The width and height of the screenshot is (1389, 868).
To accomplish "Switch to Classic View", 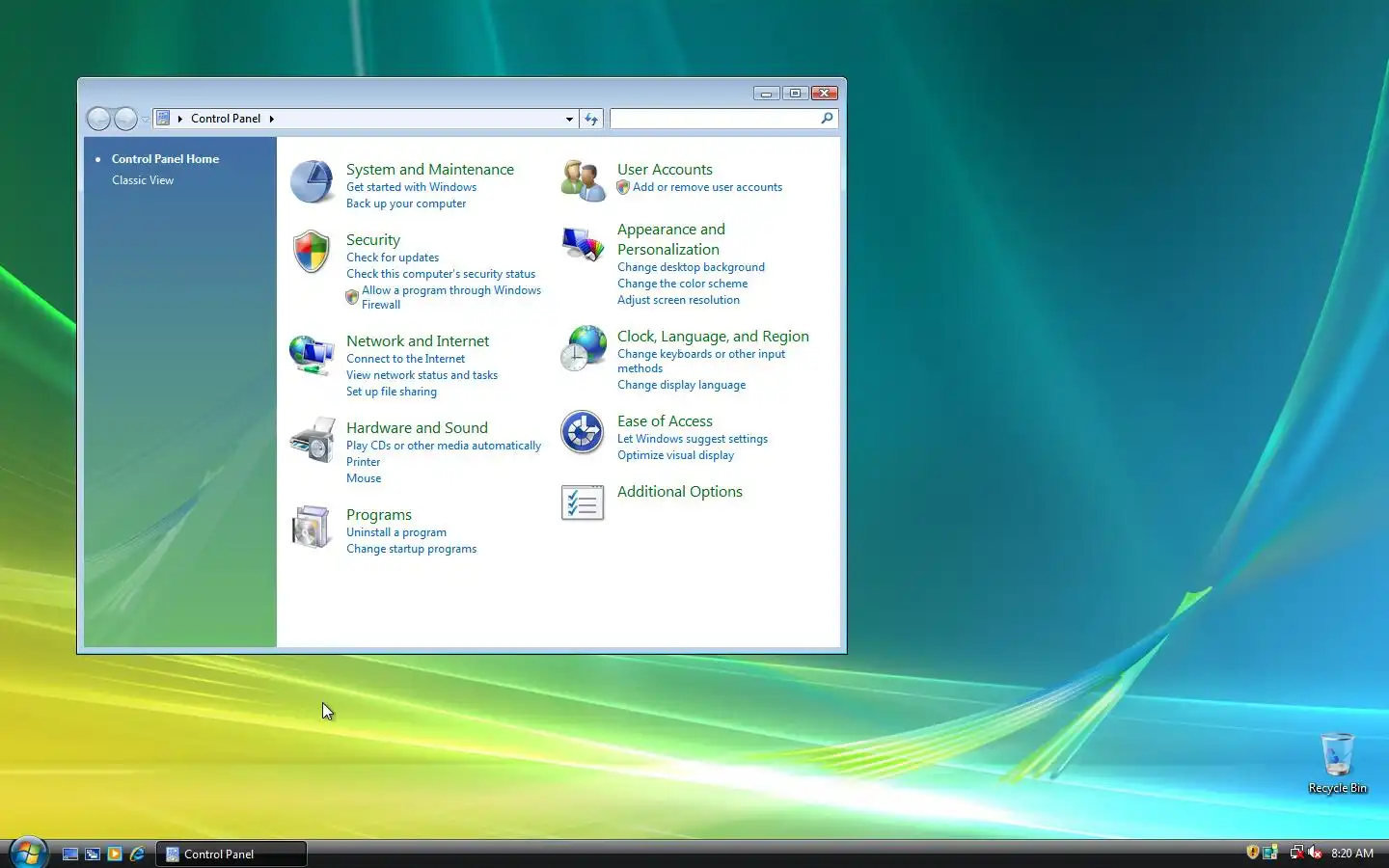I will click(x=143, y=180).
